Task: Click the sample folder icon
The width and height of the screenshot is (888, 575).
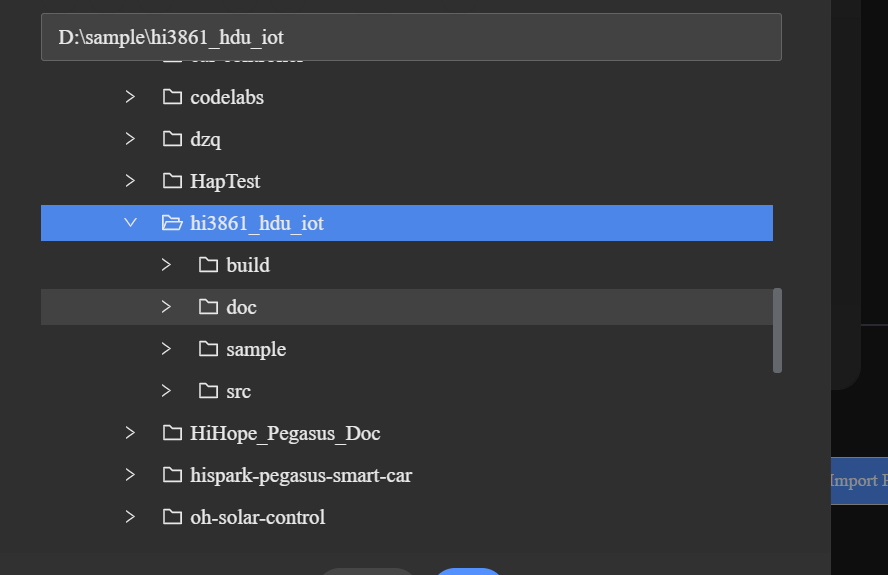Action: 208,349
